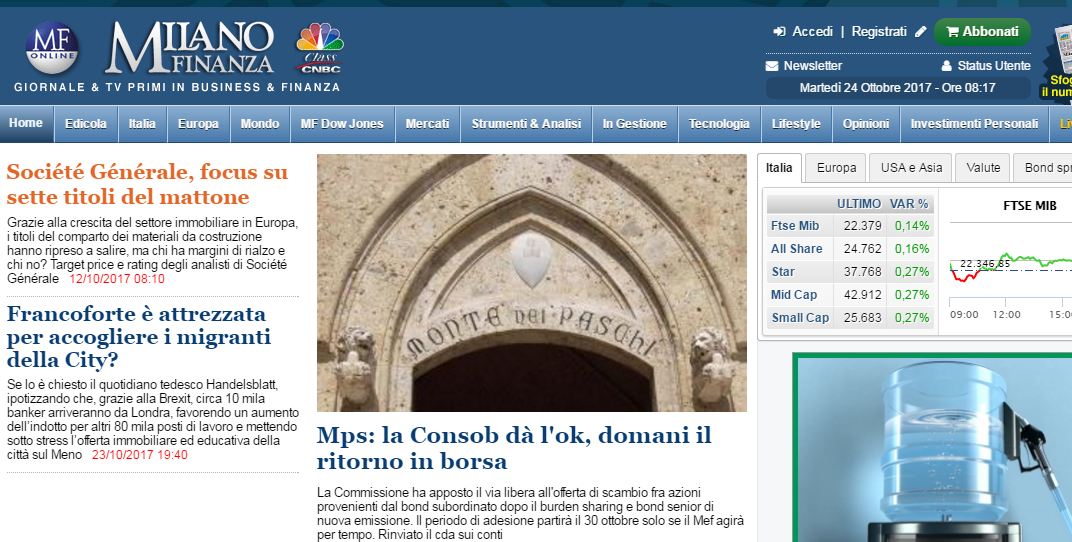Open the Strumenti & Analisi menu
This screenshot has width=1072, height=542.
pyautogui.click(x=526, y=124)
